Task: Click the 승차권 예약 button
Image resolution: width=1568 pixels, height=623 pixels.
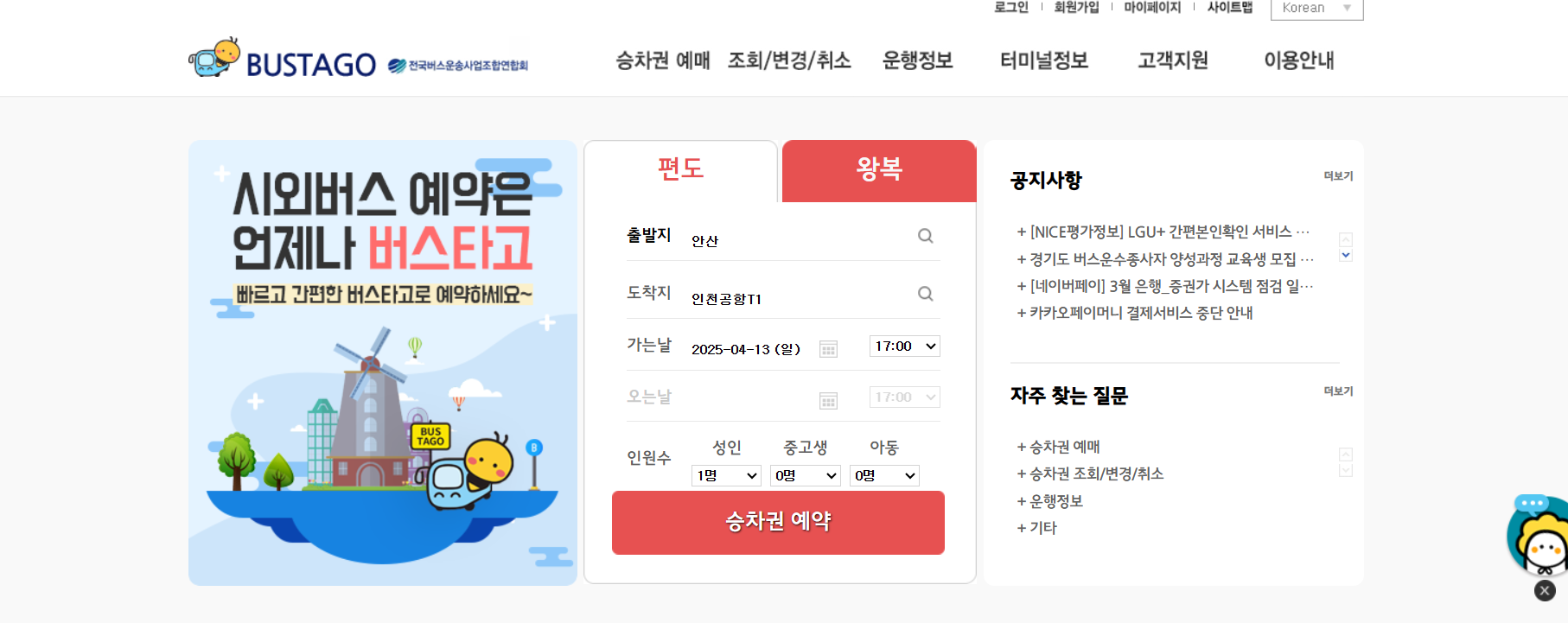Action: coord(778,523)
